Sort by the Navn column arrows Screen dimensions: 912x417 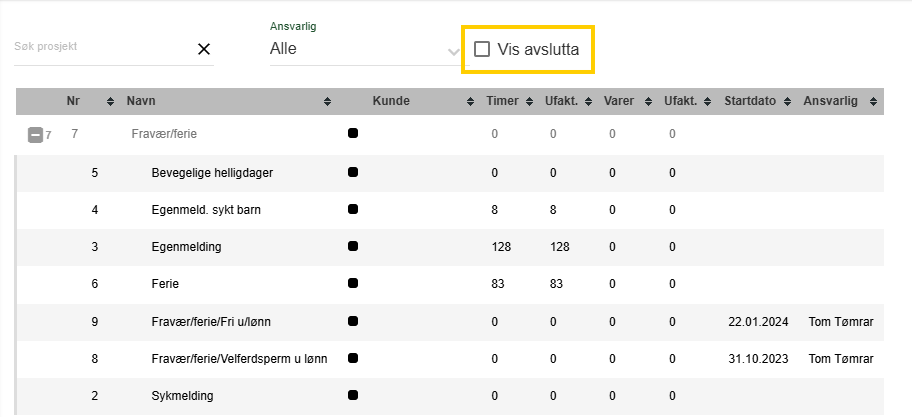(327, 101)
